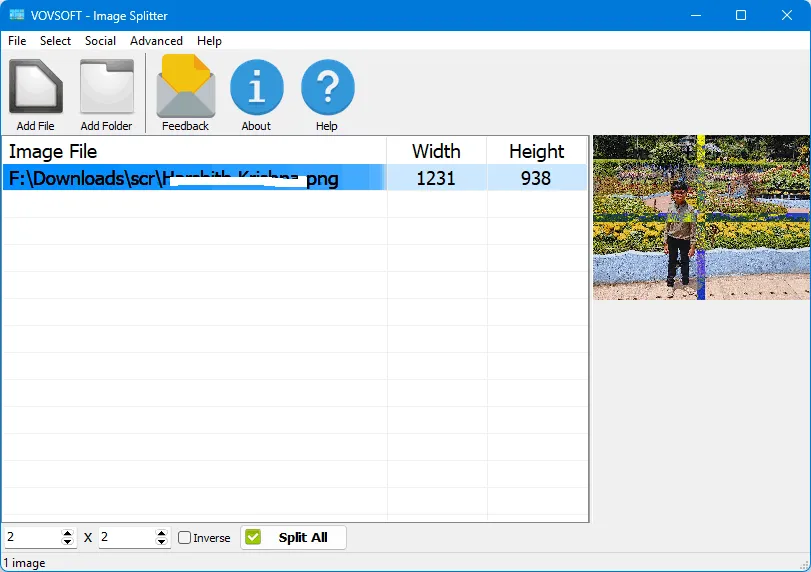The image size is (811, 572).
Task: Click the Add File toolbar icon
Action: (35, 88)
